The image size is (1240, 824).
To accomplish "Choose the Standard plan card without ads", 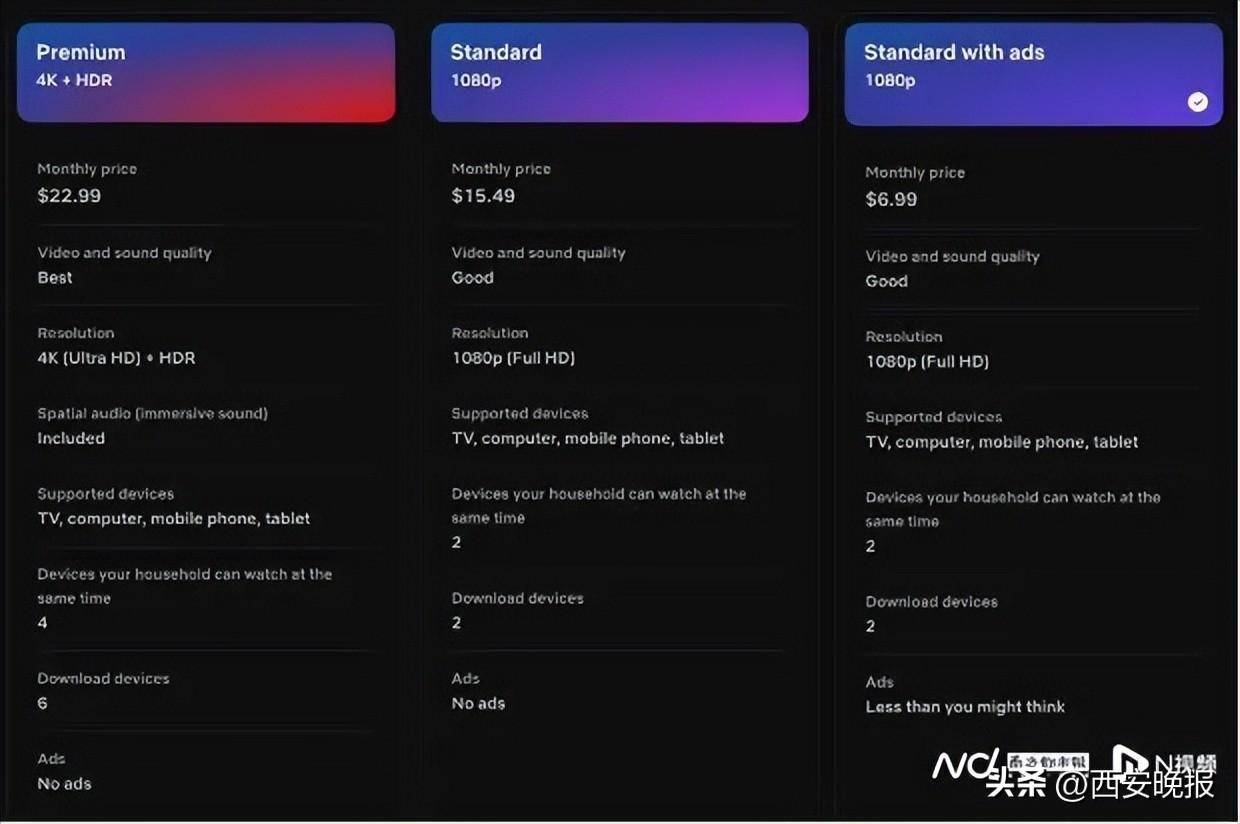I will (619, 73).
